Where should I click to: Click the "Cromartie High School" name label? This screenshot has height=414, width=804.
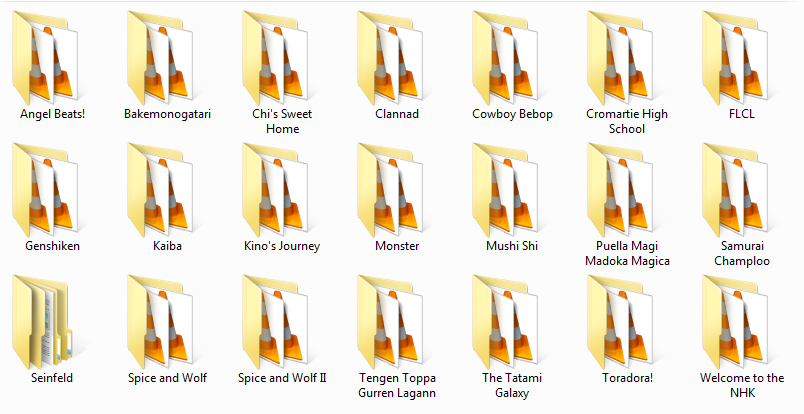point(627,121)
